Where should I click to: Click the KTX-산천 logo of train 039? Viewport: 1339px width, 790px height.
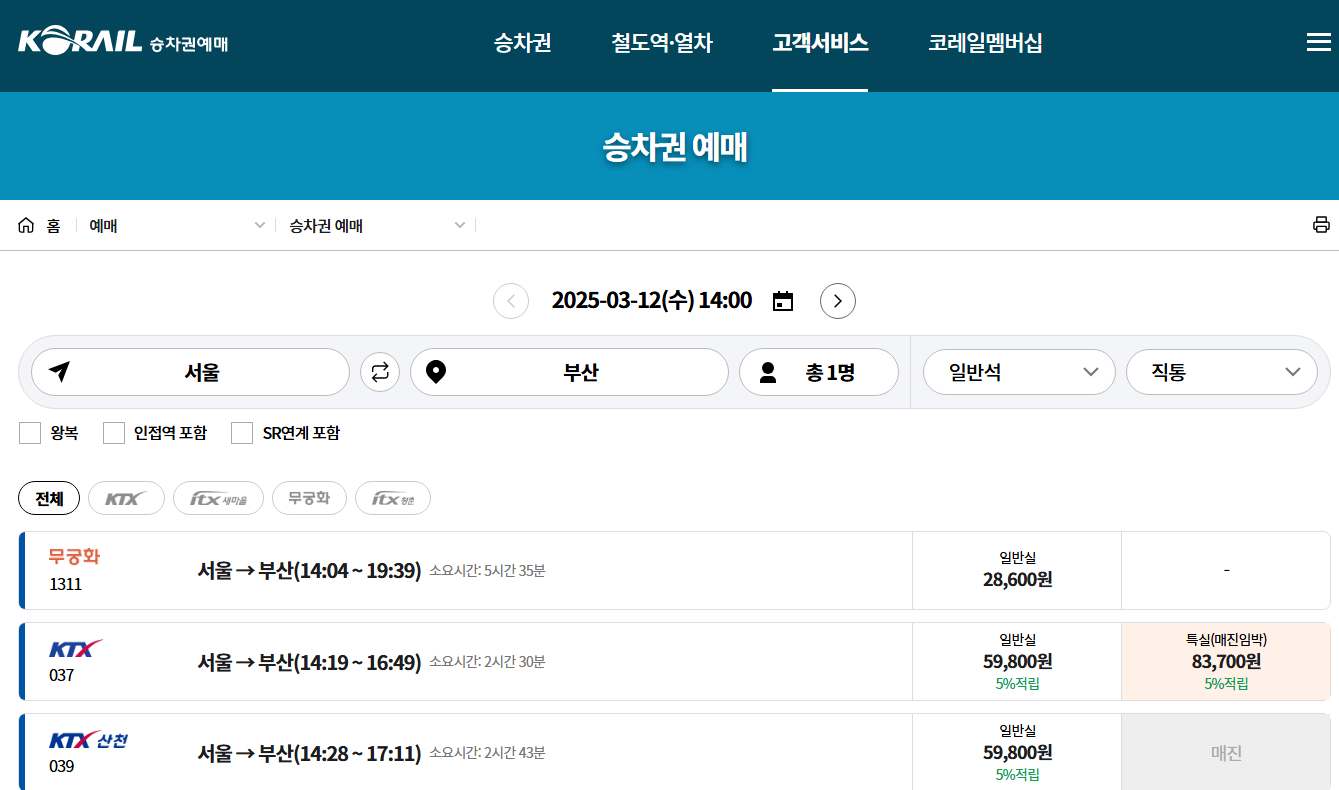[88, 740]
